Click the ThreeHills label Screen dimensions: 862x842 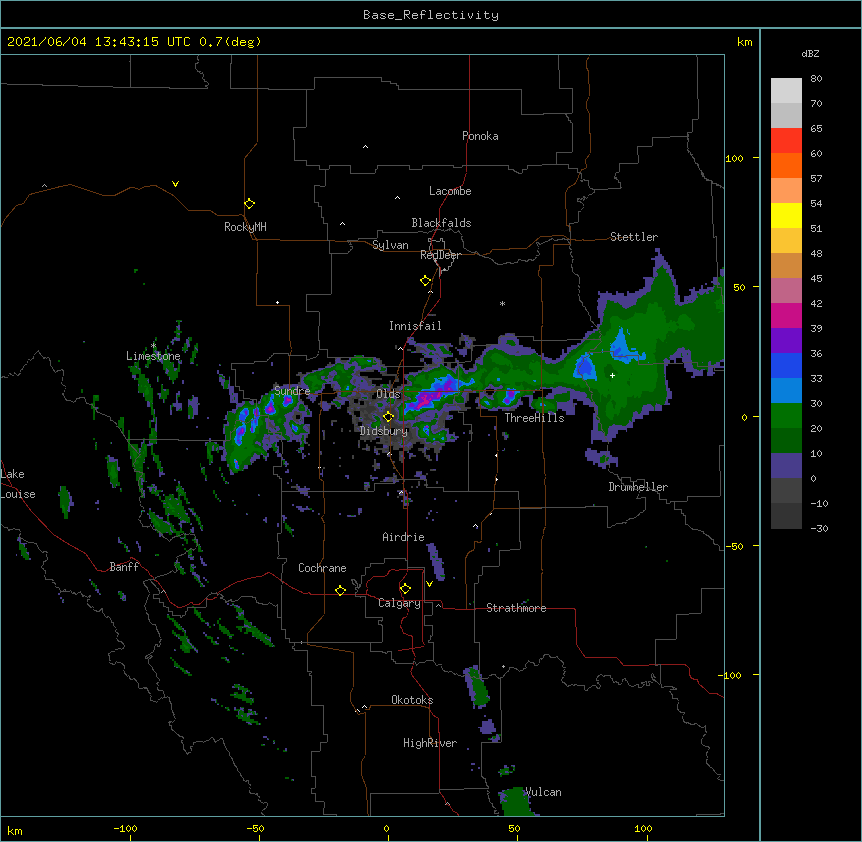coord(534,418)
